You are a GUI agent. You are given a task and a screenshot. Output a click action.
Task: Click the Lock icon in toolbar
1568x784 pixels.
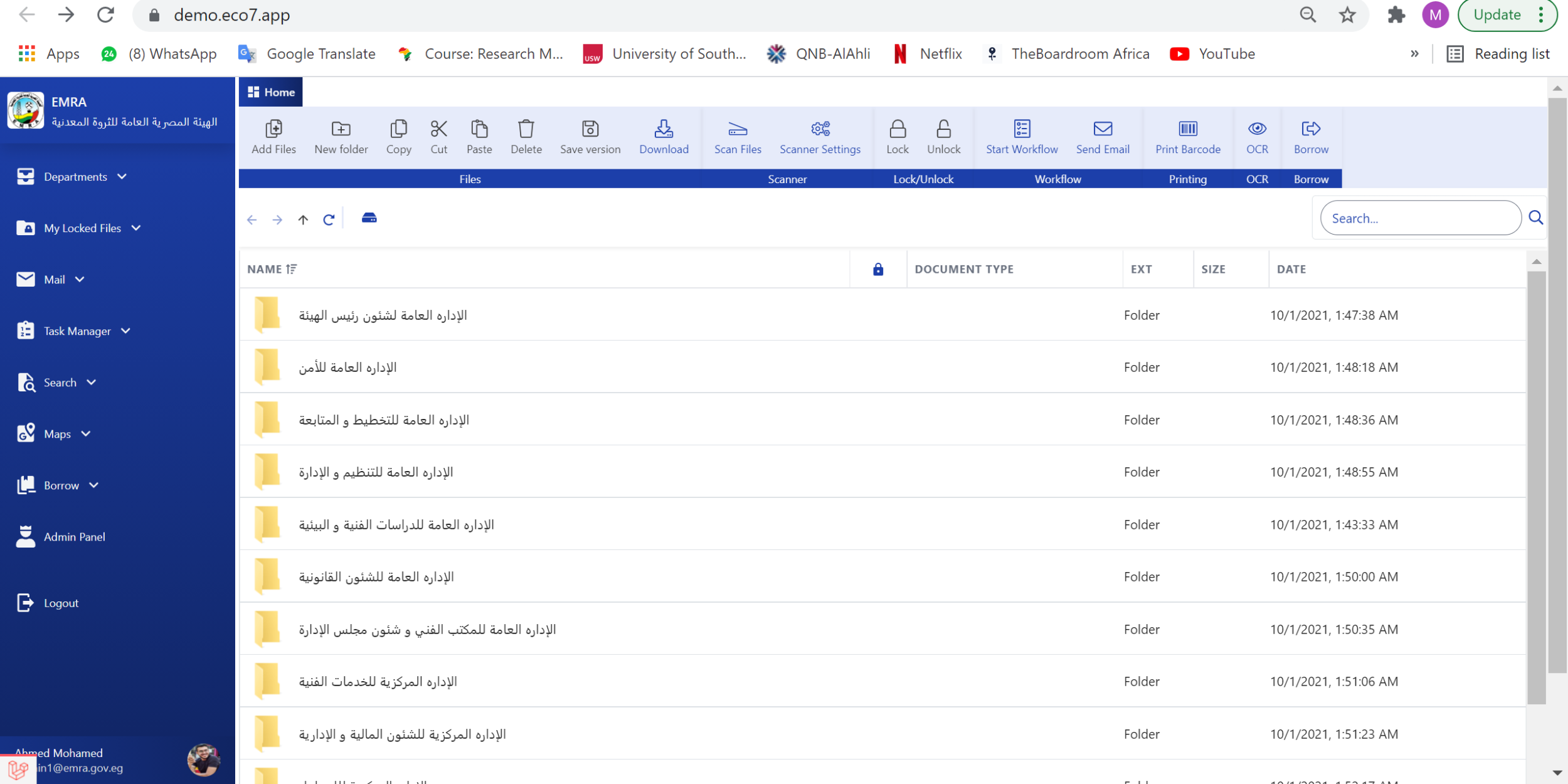coord(898,129)
